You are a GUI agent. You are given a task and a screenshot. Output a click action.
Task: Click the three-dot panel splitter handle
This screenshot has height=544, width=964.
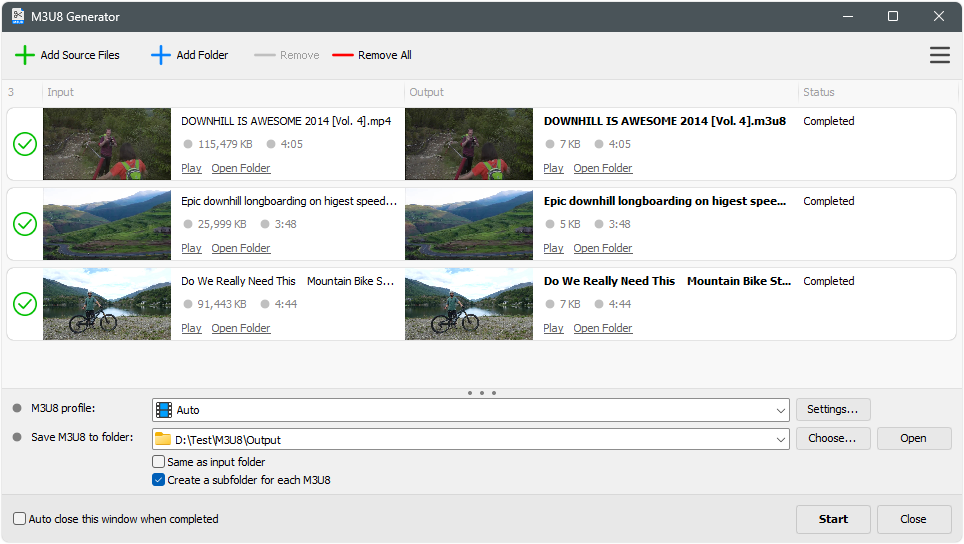click(482, 393)
